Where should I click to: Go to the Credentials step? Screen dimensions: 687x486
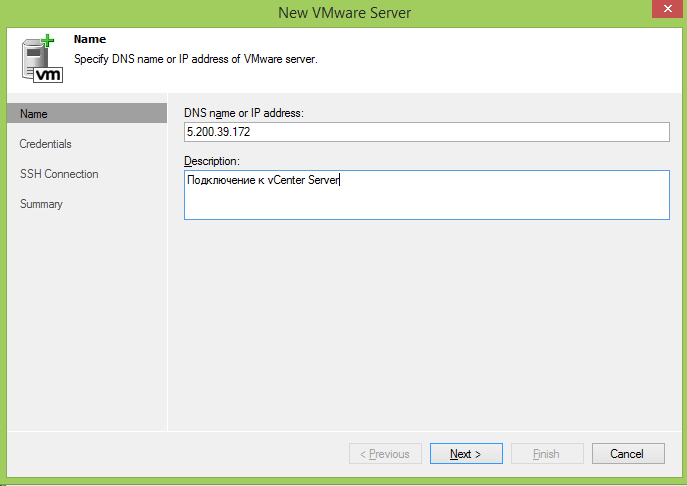click(45, 144)
